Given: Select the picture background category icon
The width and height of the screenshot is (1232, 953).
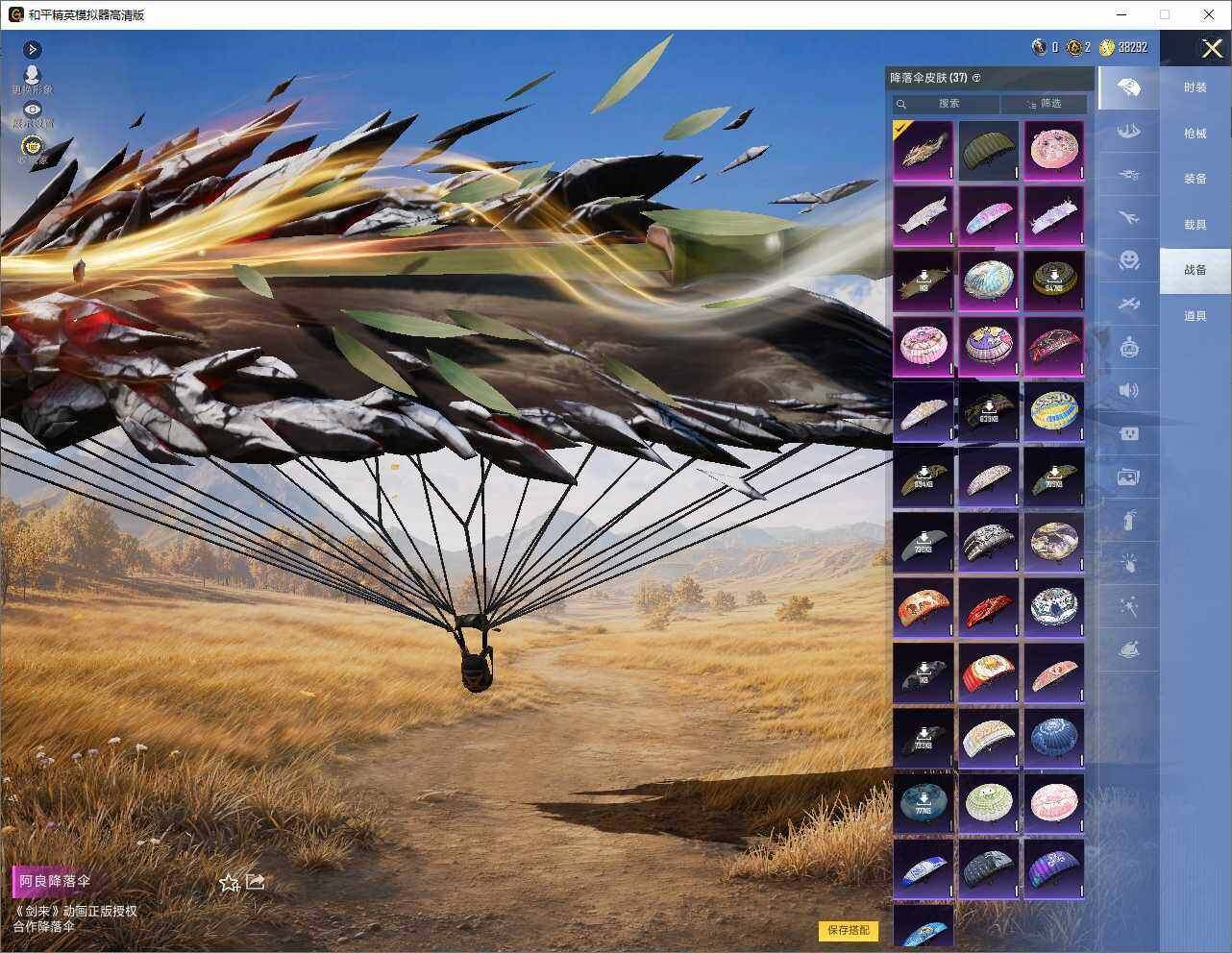Looking at the screenshot, I should tap(1129, 476).
